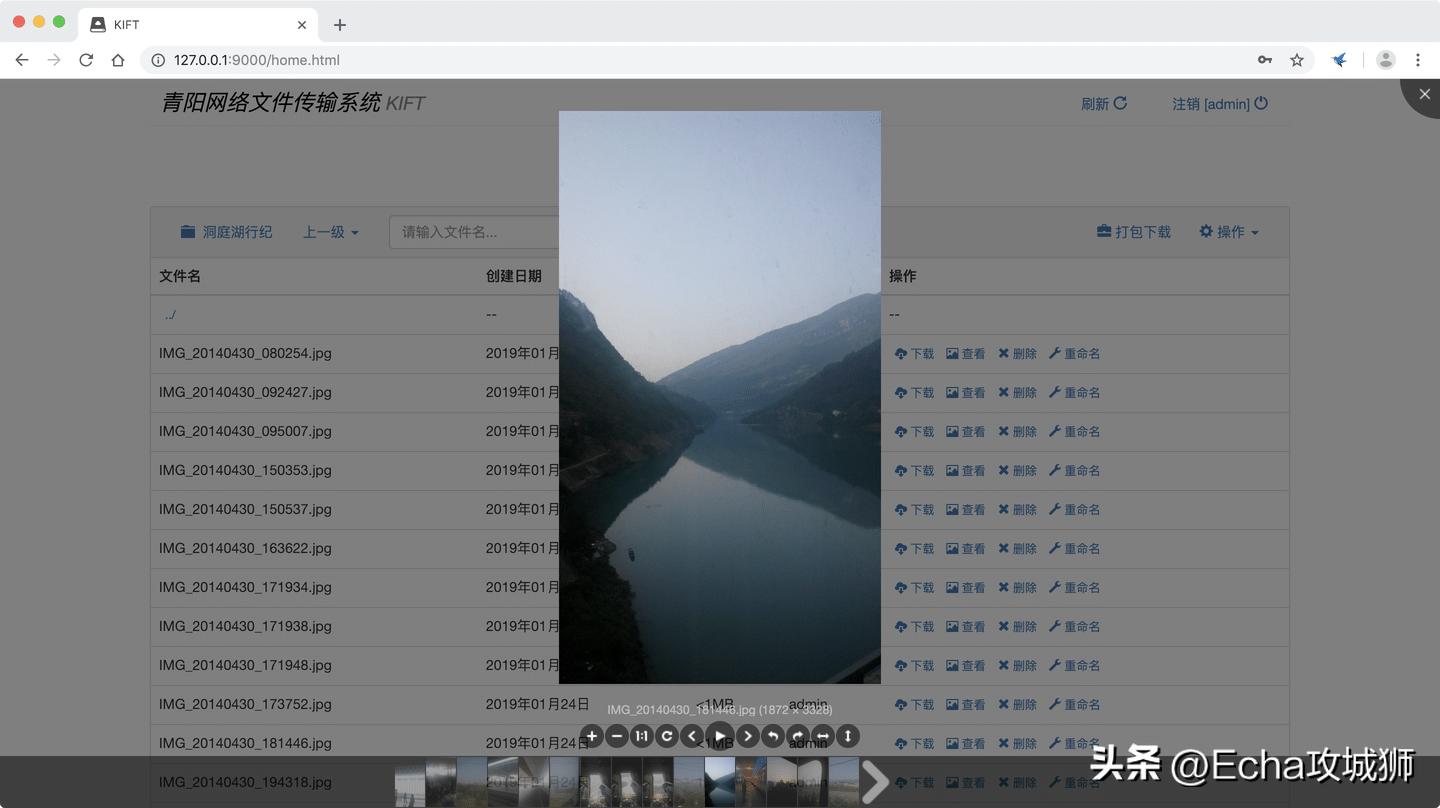Zoom out of the previewed image
1440x808 pixels.
[x=617, y=735]
